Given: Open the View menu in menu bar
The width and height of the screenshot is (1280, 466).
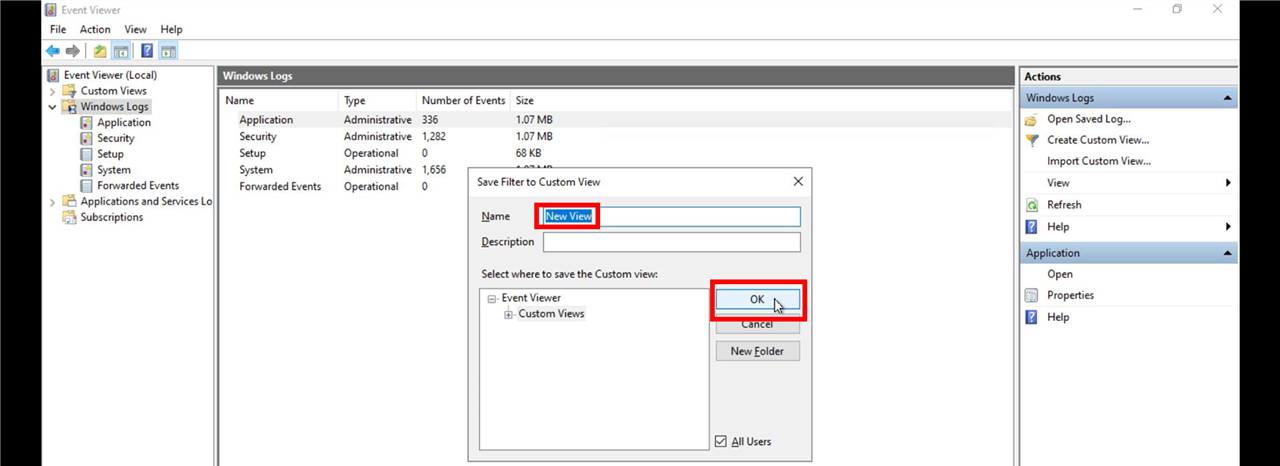Looking at the screenshot, I should 136,30.
